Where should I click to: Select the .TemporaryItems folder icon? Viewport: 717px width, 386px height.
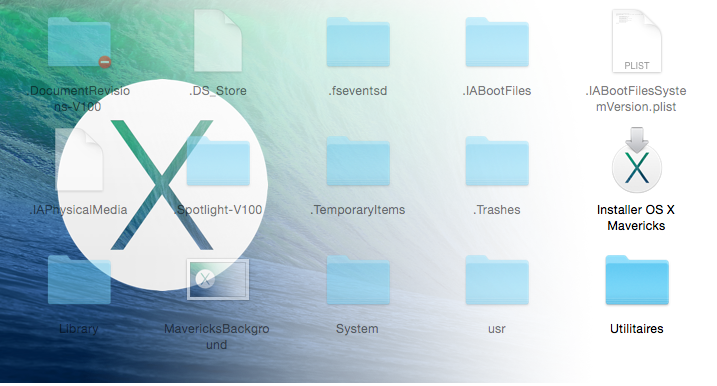pyautogui.click(x=358, y=161)
